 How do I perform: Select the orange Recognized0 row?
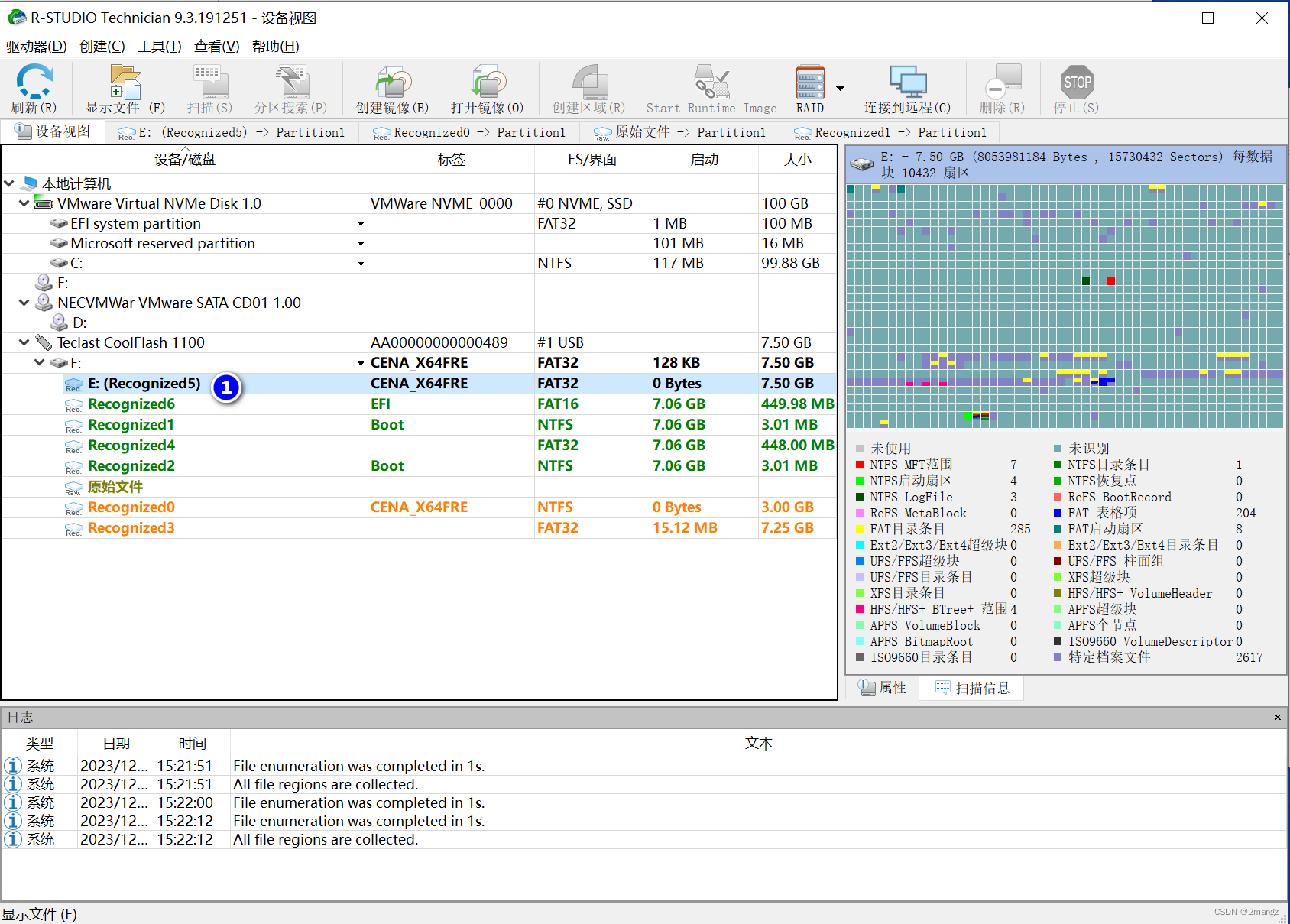click(419, 507)
